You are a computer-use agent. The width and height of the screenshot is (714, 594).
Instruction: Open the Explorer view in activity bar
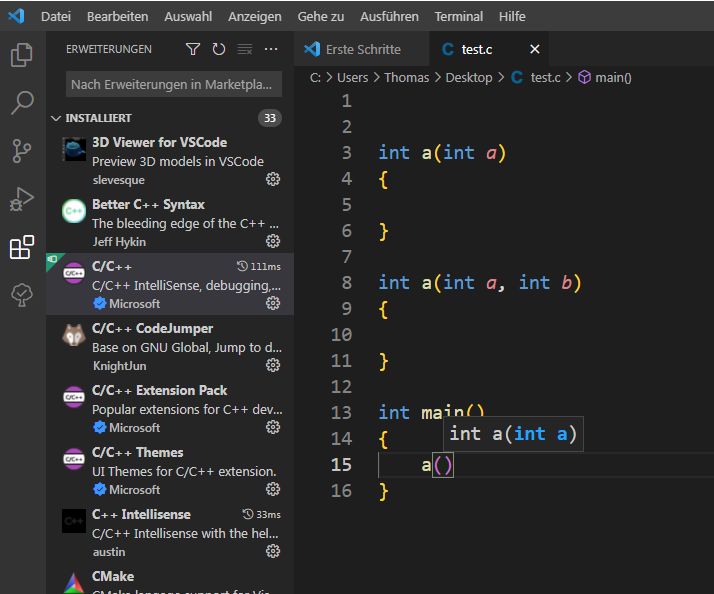[x=21, y=55]
